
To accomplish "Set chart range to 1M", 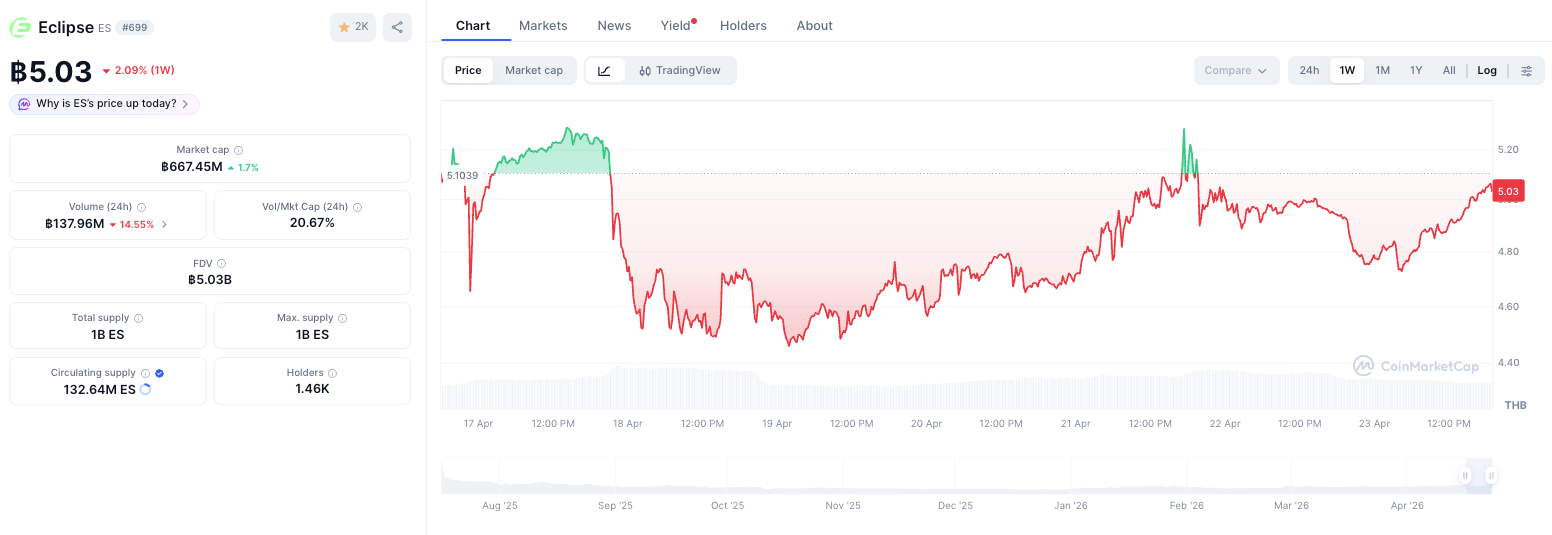I will (1382, 70).
